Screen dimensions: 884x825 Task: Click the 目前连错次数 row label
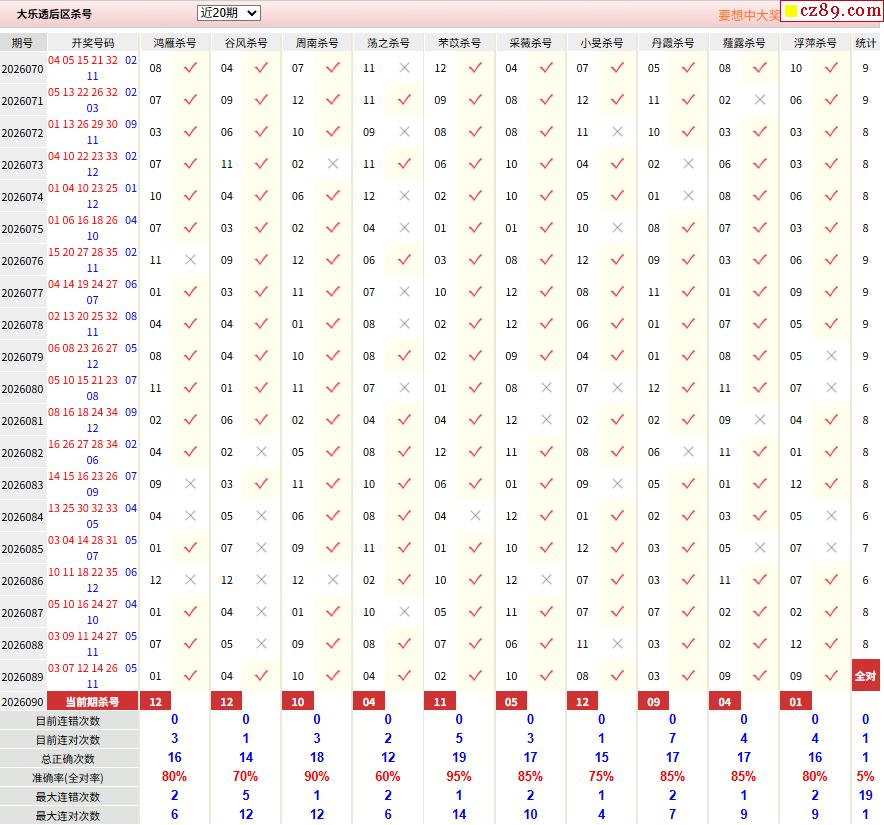click(x=68, y=721)
